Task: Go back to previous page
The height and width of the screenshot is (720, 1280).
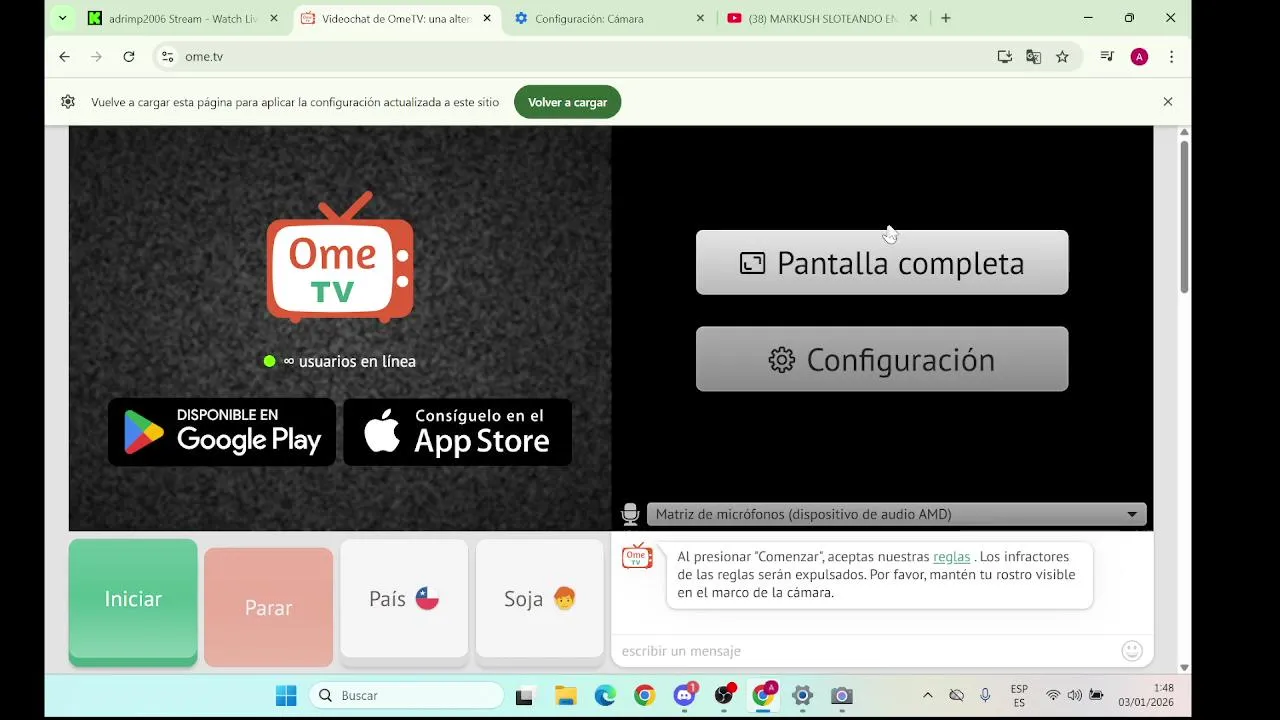Action: [64, 57]
